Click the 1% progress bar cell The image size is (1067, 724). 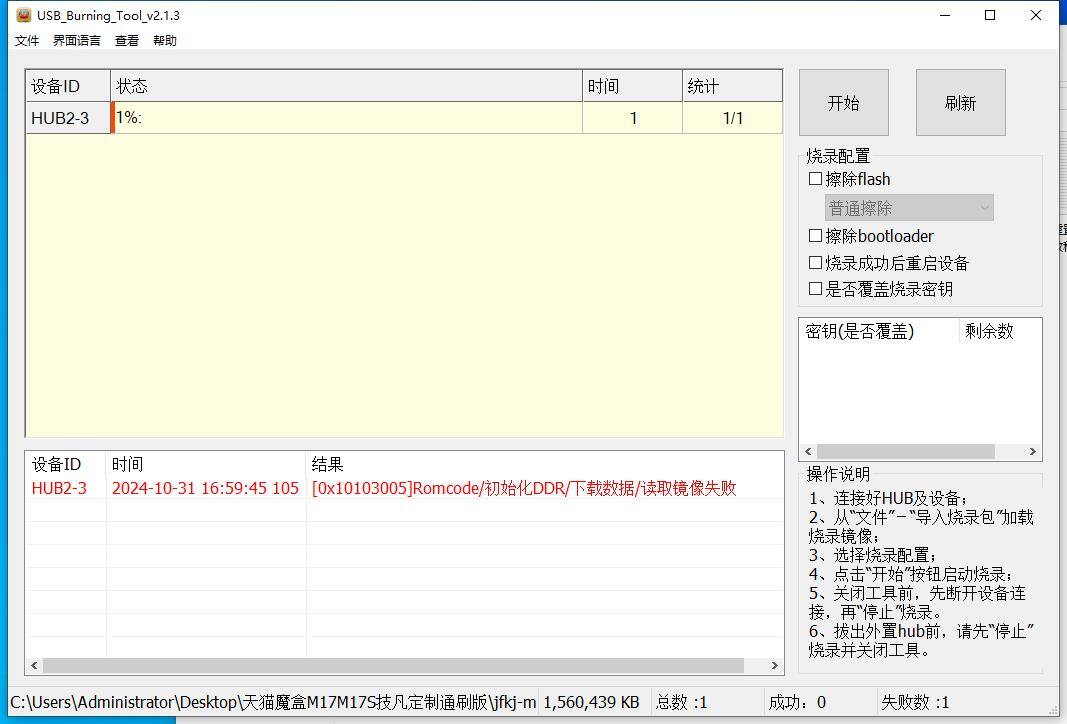tap(346, 118)
